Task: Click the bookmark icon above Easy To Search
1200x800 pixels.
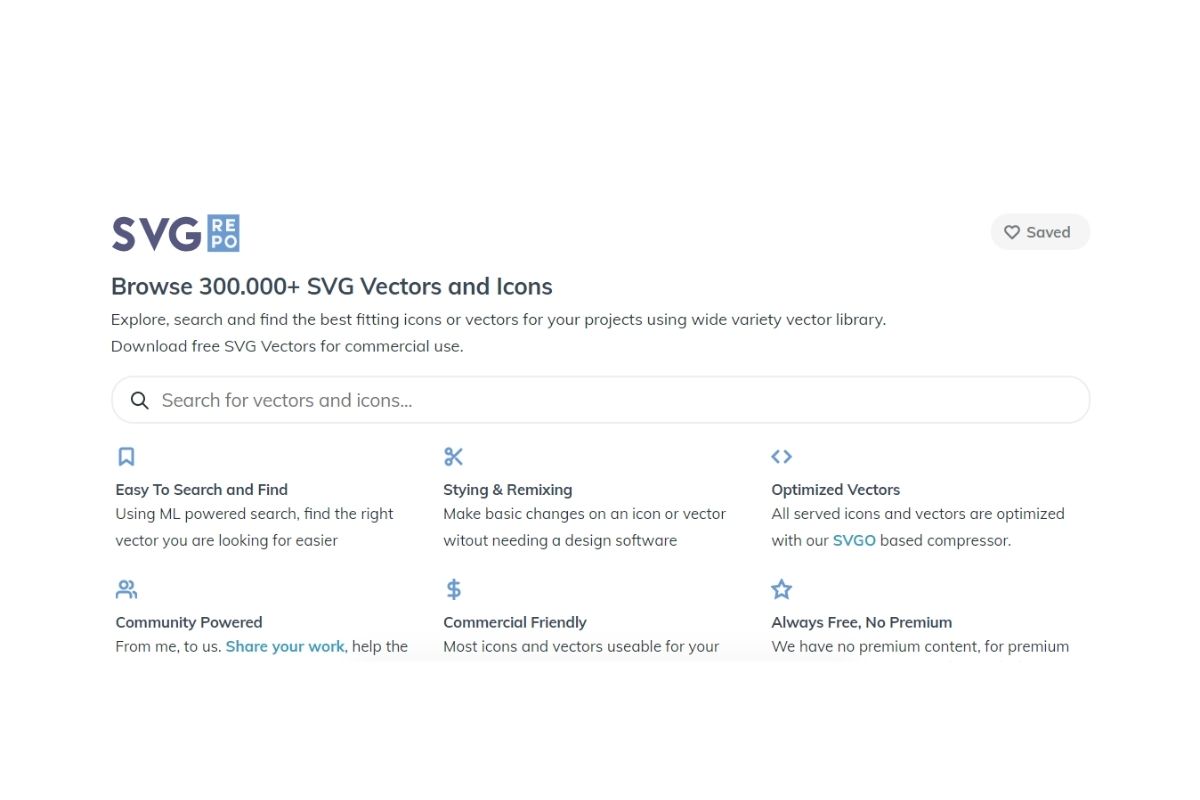Action: pyautogui.click(x=126, y=457)
